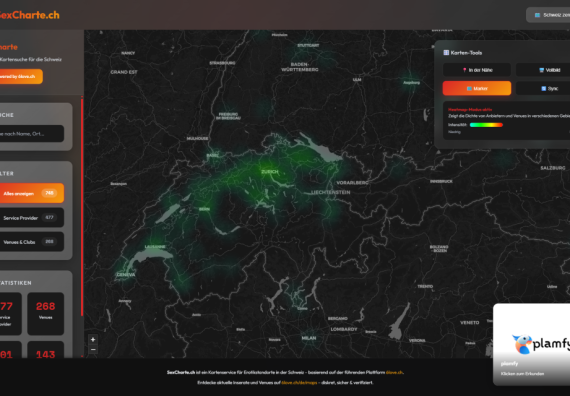Click the red sidebar scrollbar

pos(82,207)
